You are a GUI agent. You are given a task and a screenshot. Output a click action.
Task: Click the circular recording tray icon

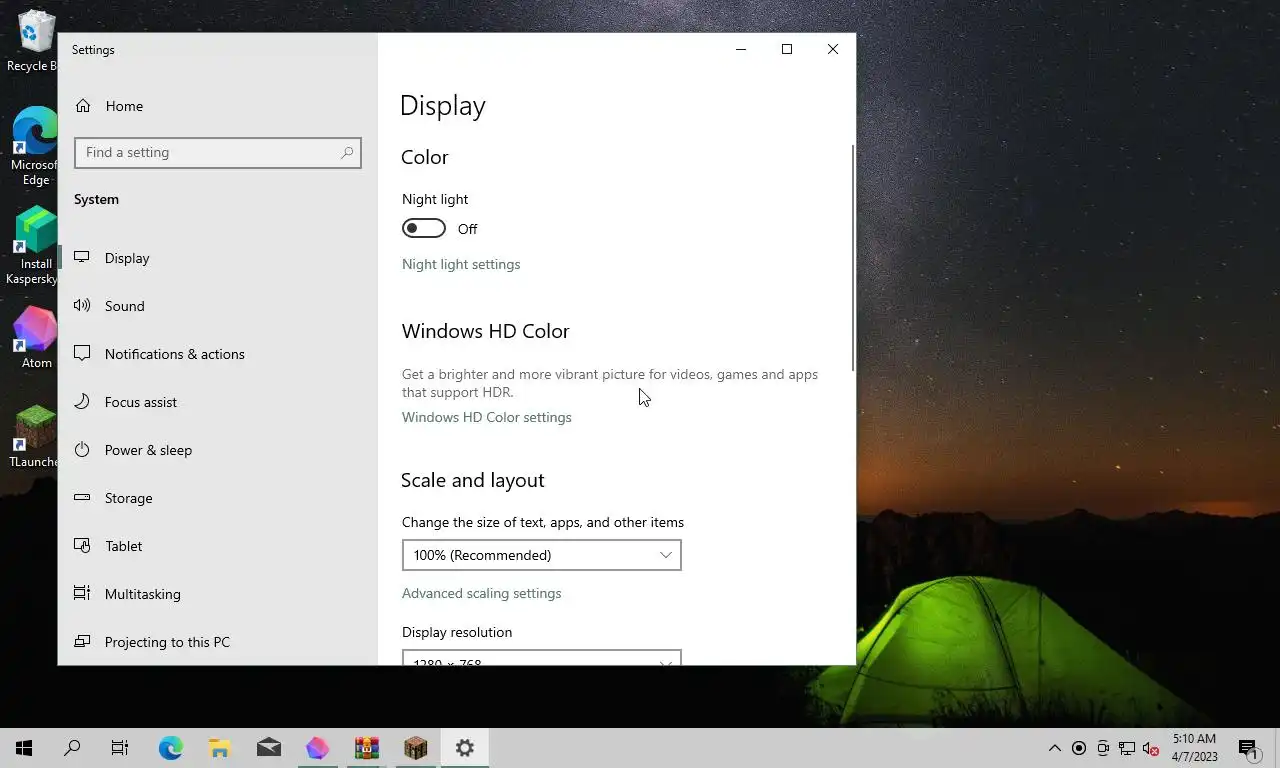point(1079,748)
